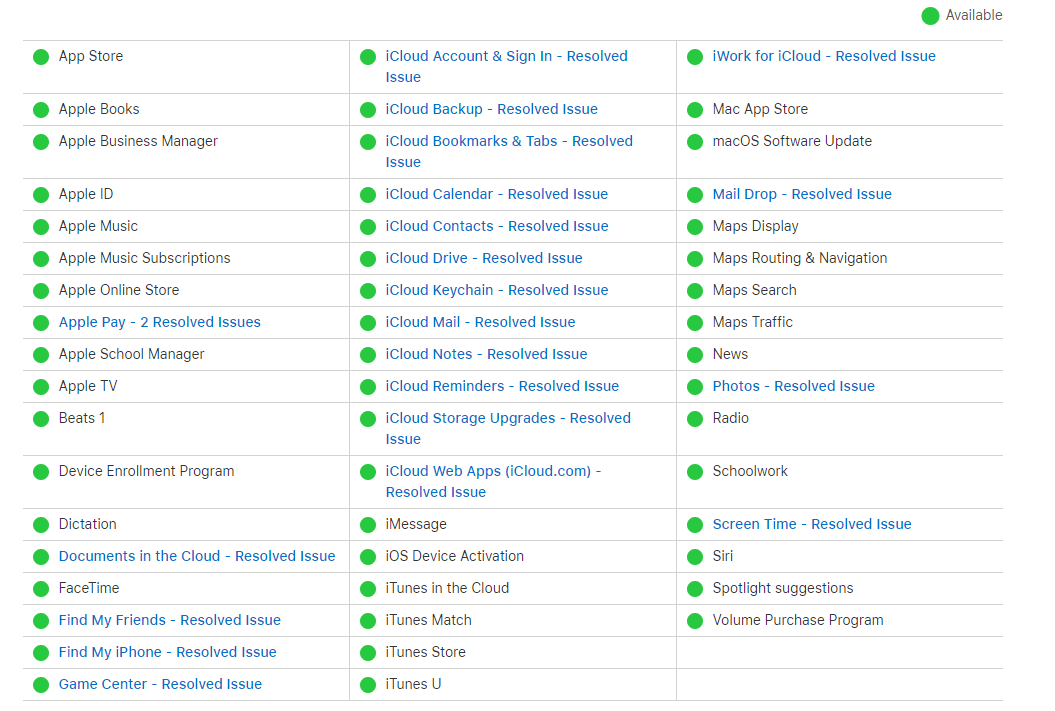This screenshot has height=711, width=1055.
Task: Open iCloud Drive - Resolved Issue
Action: click(484, 258)
